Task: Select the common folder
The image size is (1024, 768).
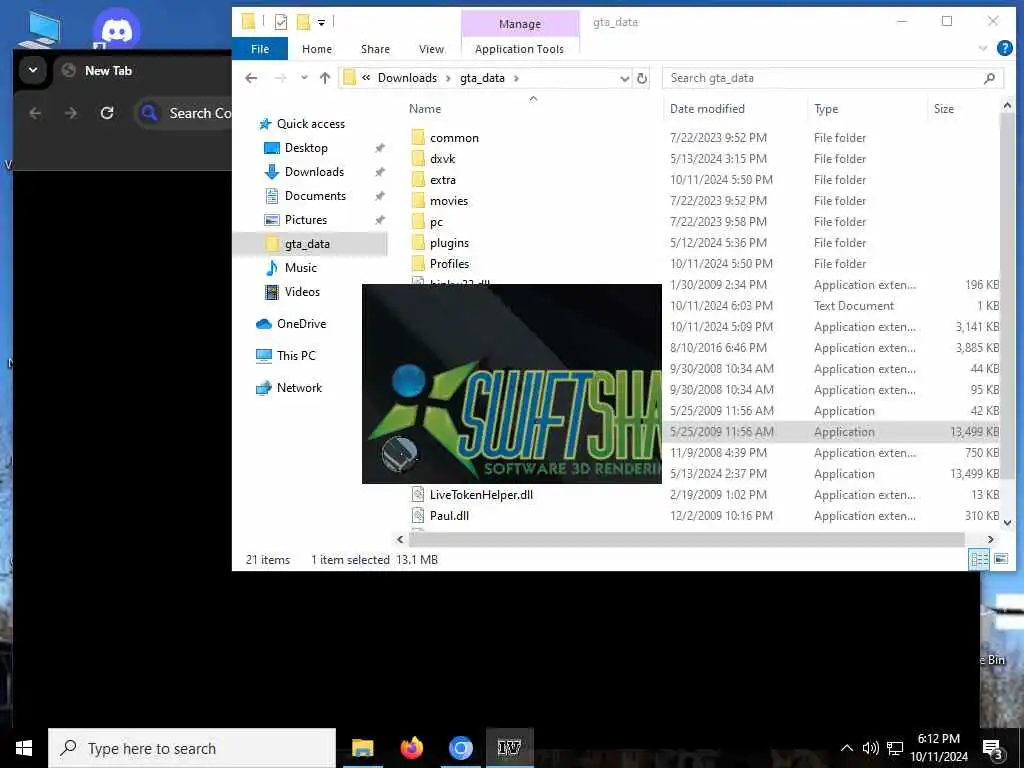Action: (x=454, y=138)
